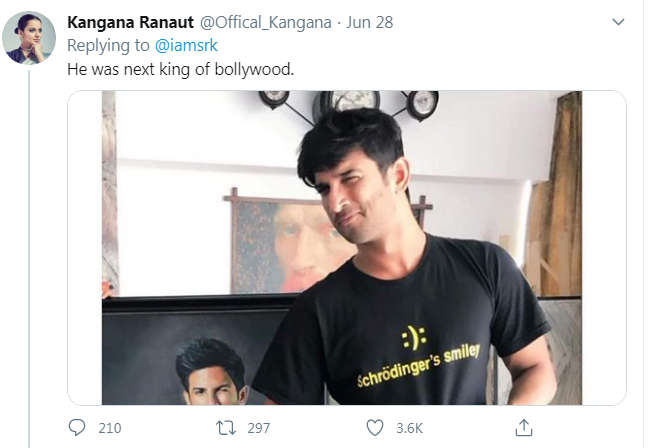This screenshot has height=448, width=671.
Task: Click the Kangana Ranaut display name
Action: click(x=130, y=23)
